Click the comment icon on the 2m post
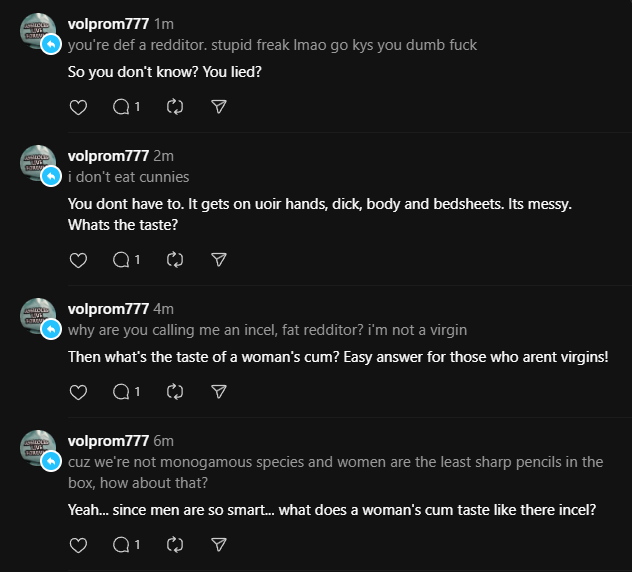The image size is (632, 572). 122,260
